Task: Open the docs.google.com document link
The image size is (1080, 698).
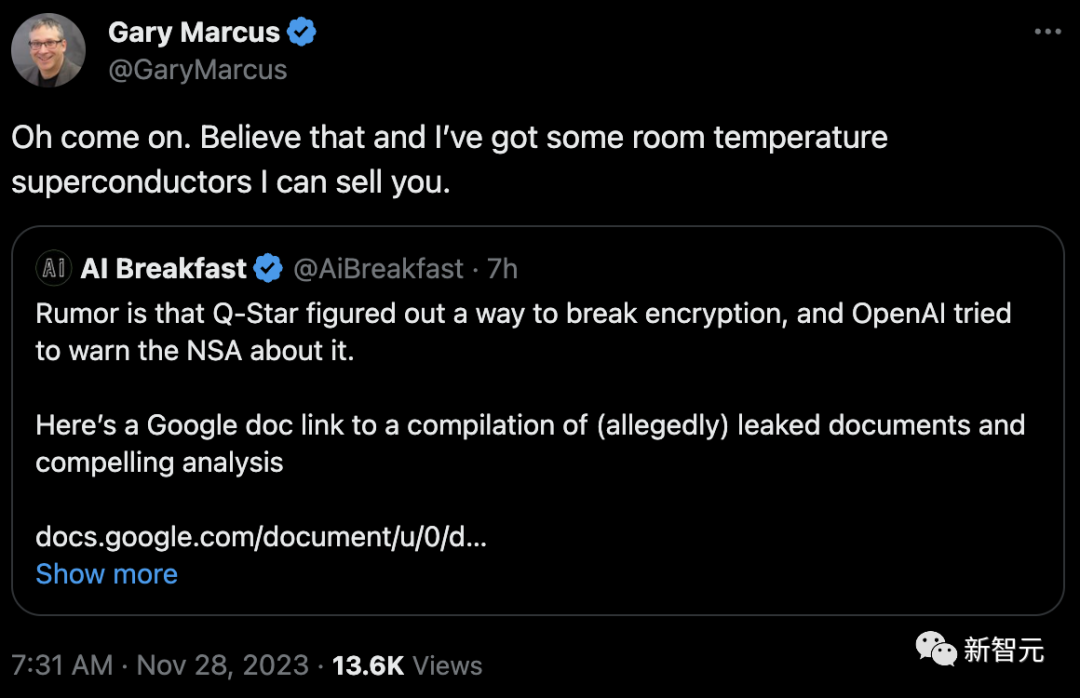Action: (261, 537)
